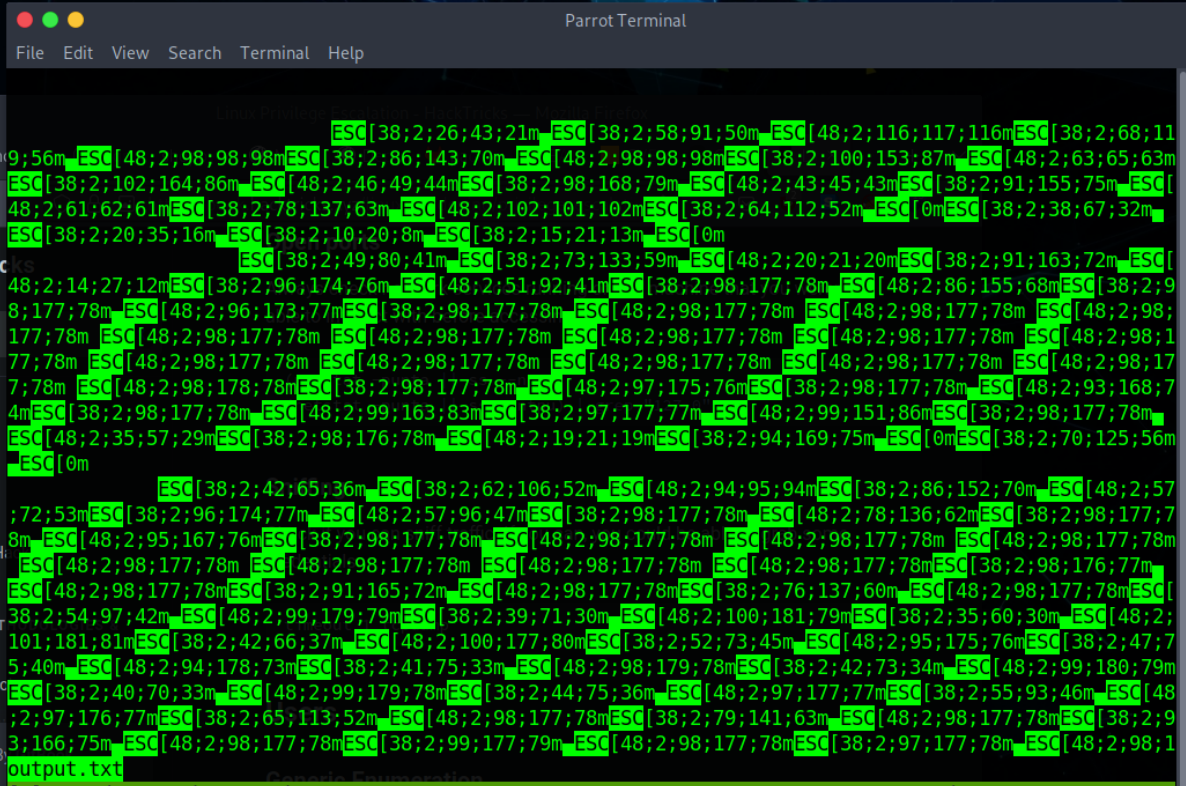Open the File menu
Viewport: 1186px width, 786px height.
coord(30,53)
